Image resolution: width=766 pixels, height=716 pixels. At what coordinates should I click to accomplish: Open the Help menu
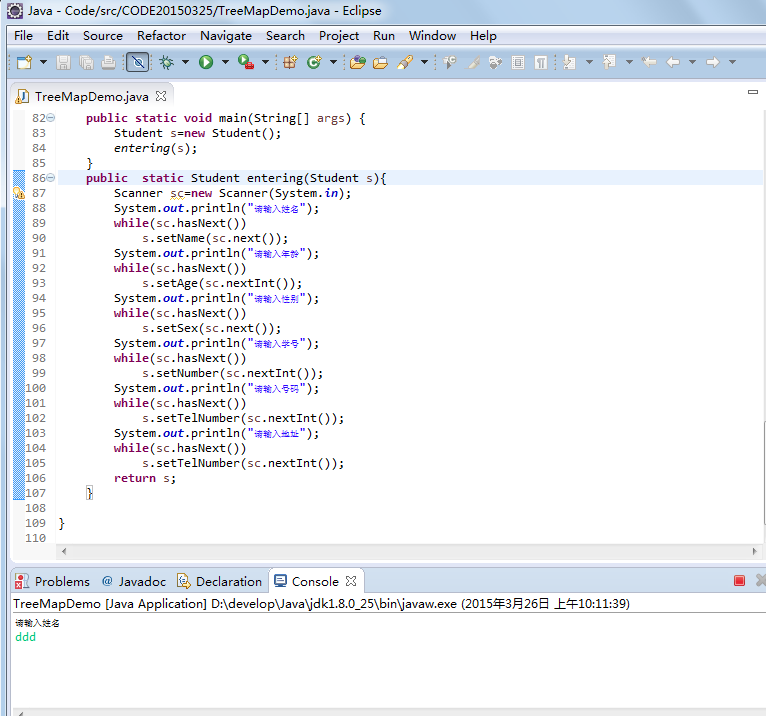pos(483,36)
